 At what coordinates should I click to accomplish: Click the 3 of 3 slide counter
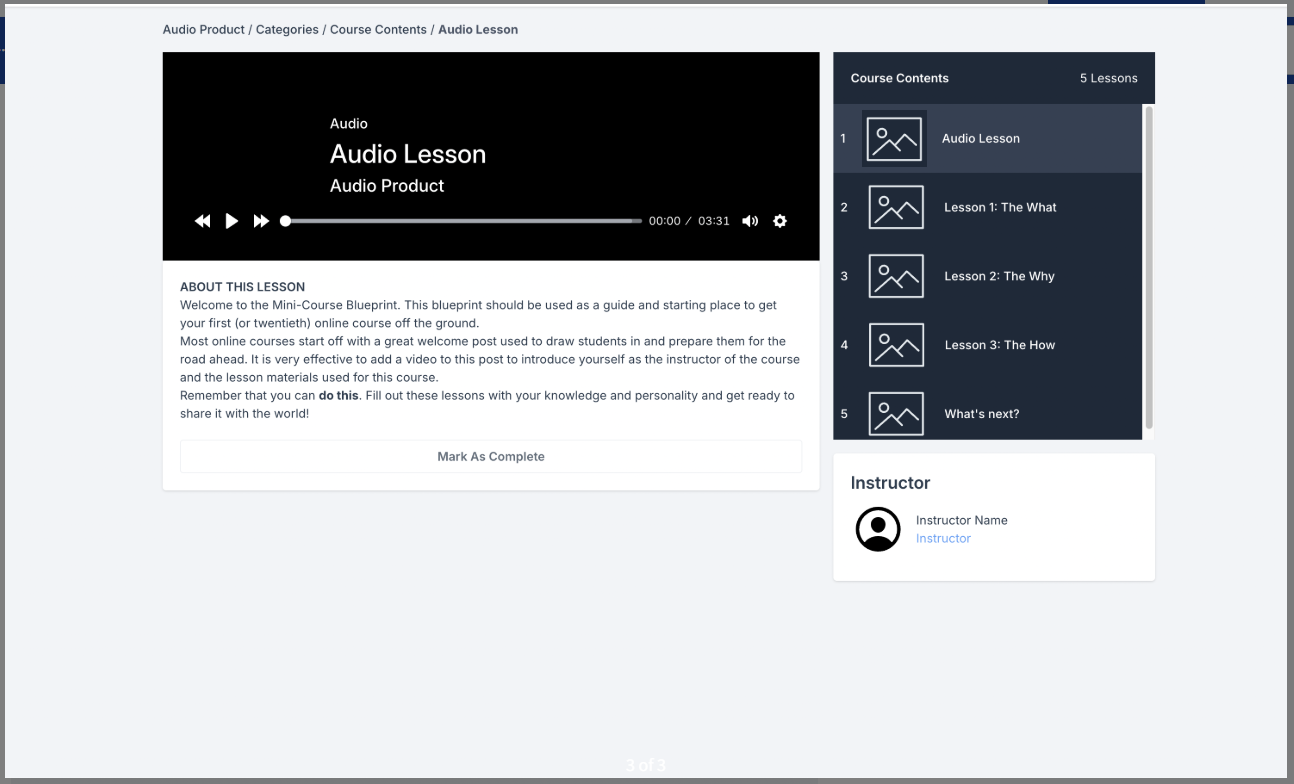tap(646, 766)
